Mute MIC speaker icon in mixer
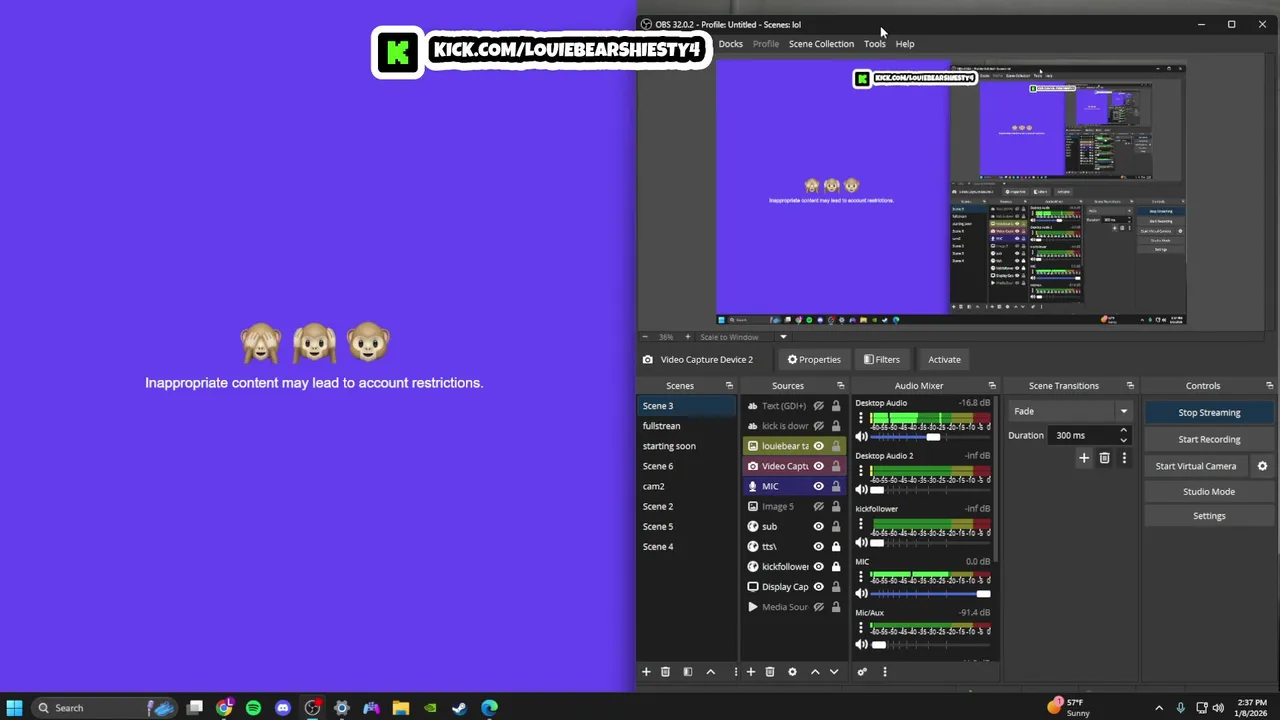Viewport: 1280px width, 720px height. pyautogui.click(x=861, y=594)
